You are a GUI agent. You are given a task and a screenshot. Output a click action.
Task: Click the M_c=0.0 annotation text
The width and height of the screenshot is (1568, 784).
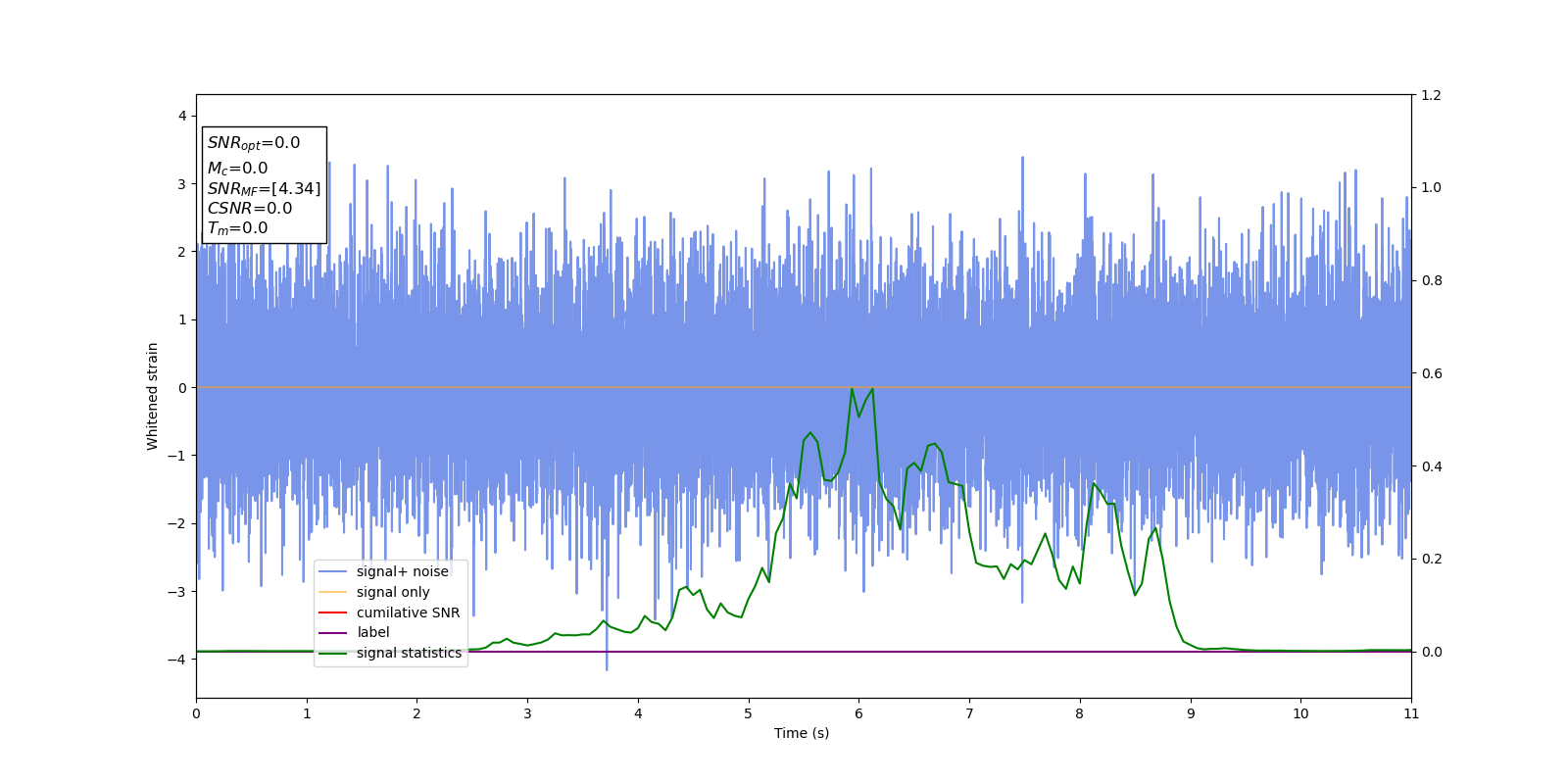click(x=237, y=169)
